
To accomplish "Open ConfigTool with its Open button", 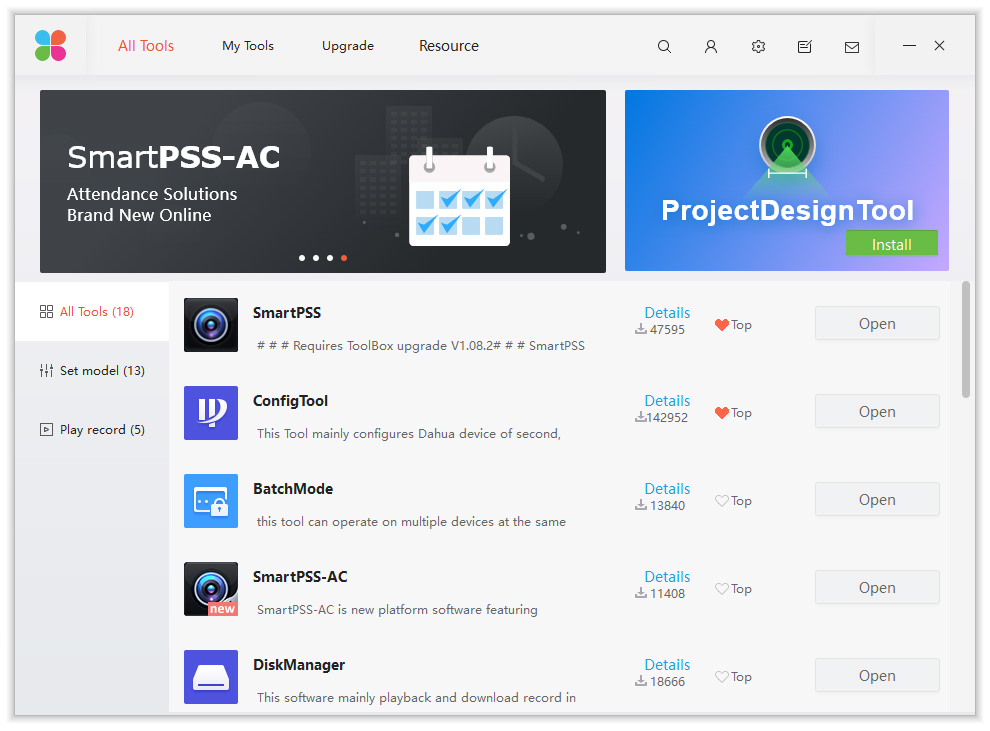I will coord(877,412).
